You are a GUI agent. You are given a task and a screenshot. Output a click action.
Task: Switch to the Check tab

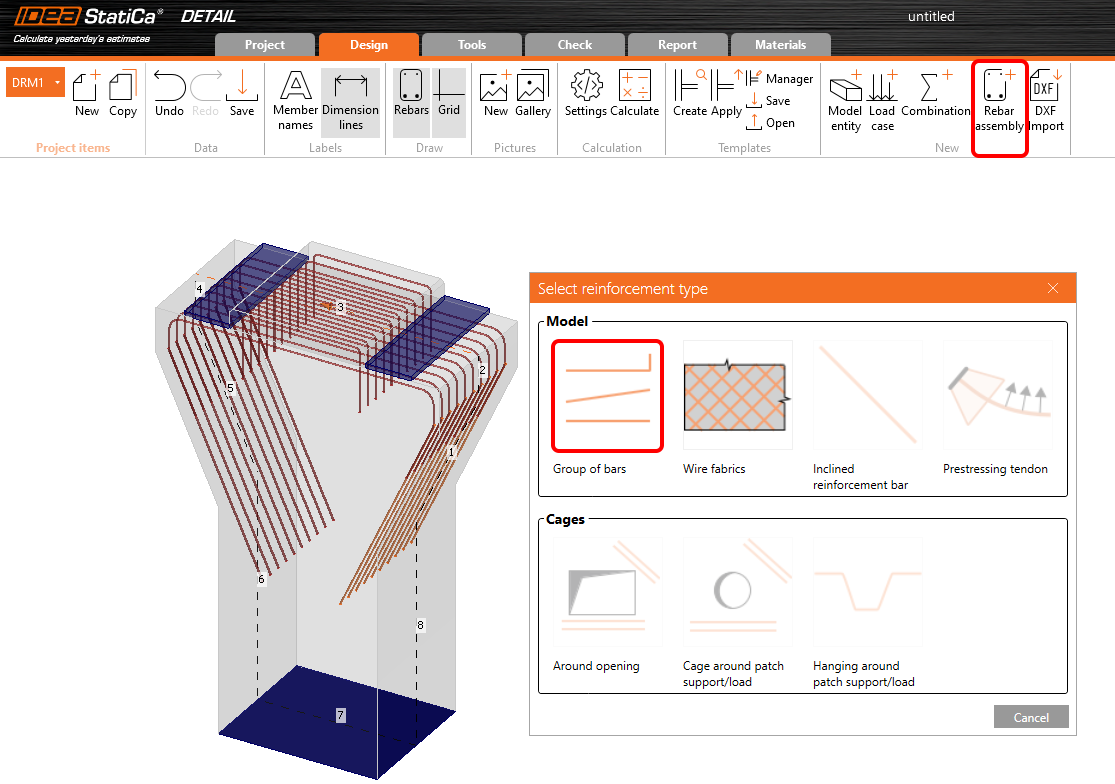pos(575,45)
